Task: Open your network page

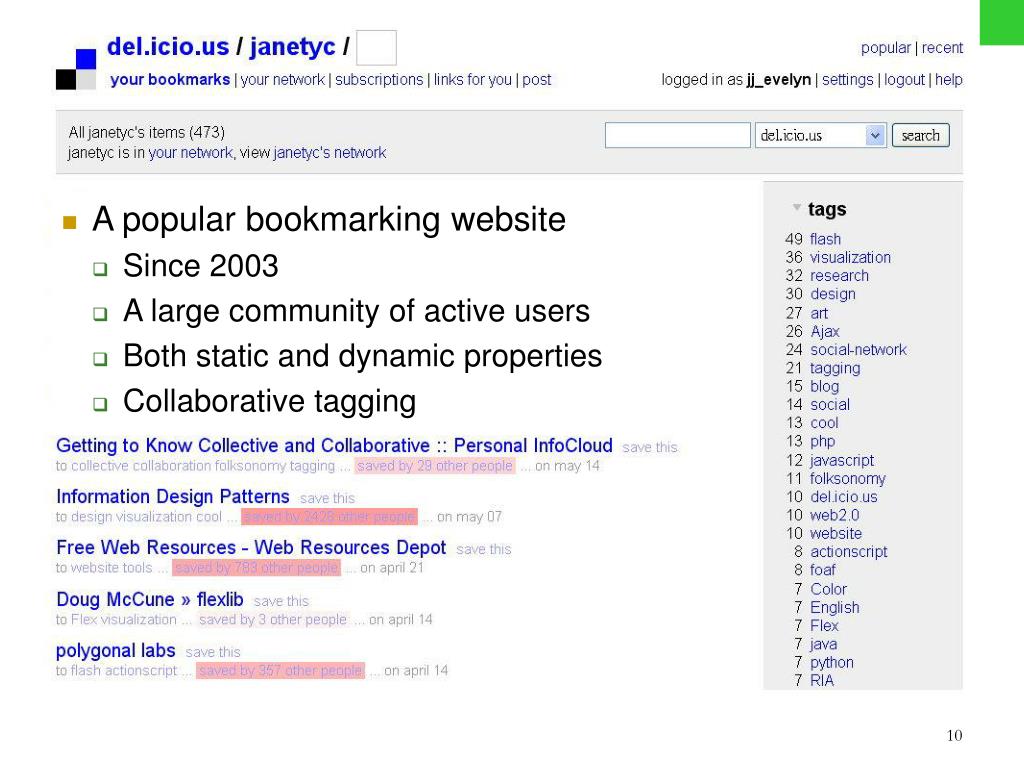Action: click(283, 80)
